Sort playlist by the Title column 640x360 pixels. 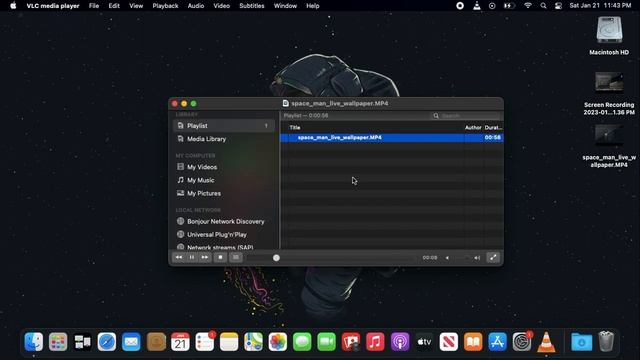[x=295, y=127]
